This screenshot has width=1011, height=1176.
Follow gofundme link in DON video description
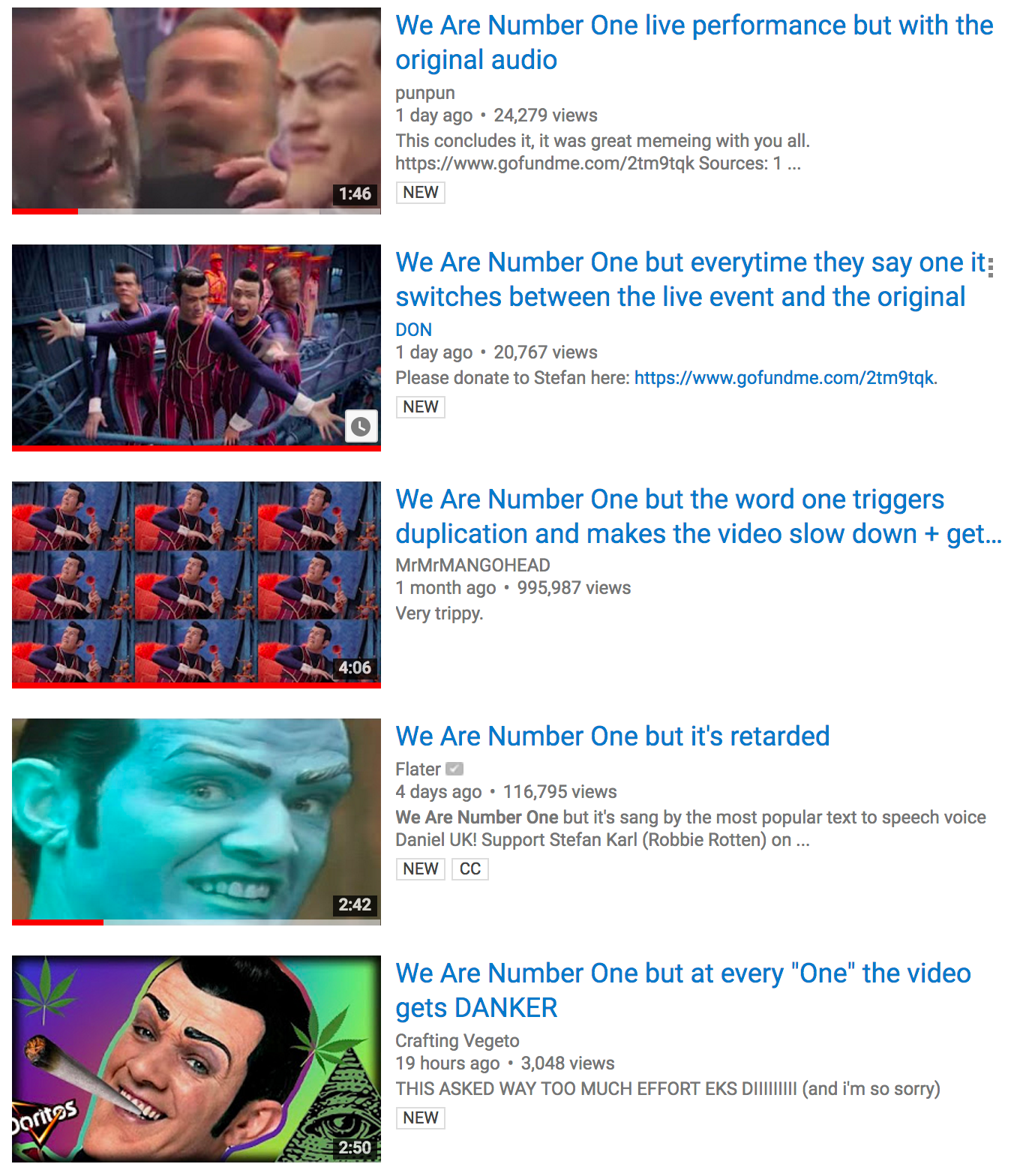(x=784, y=377)
